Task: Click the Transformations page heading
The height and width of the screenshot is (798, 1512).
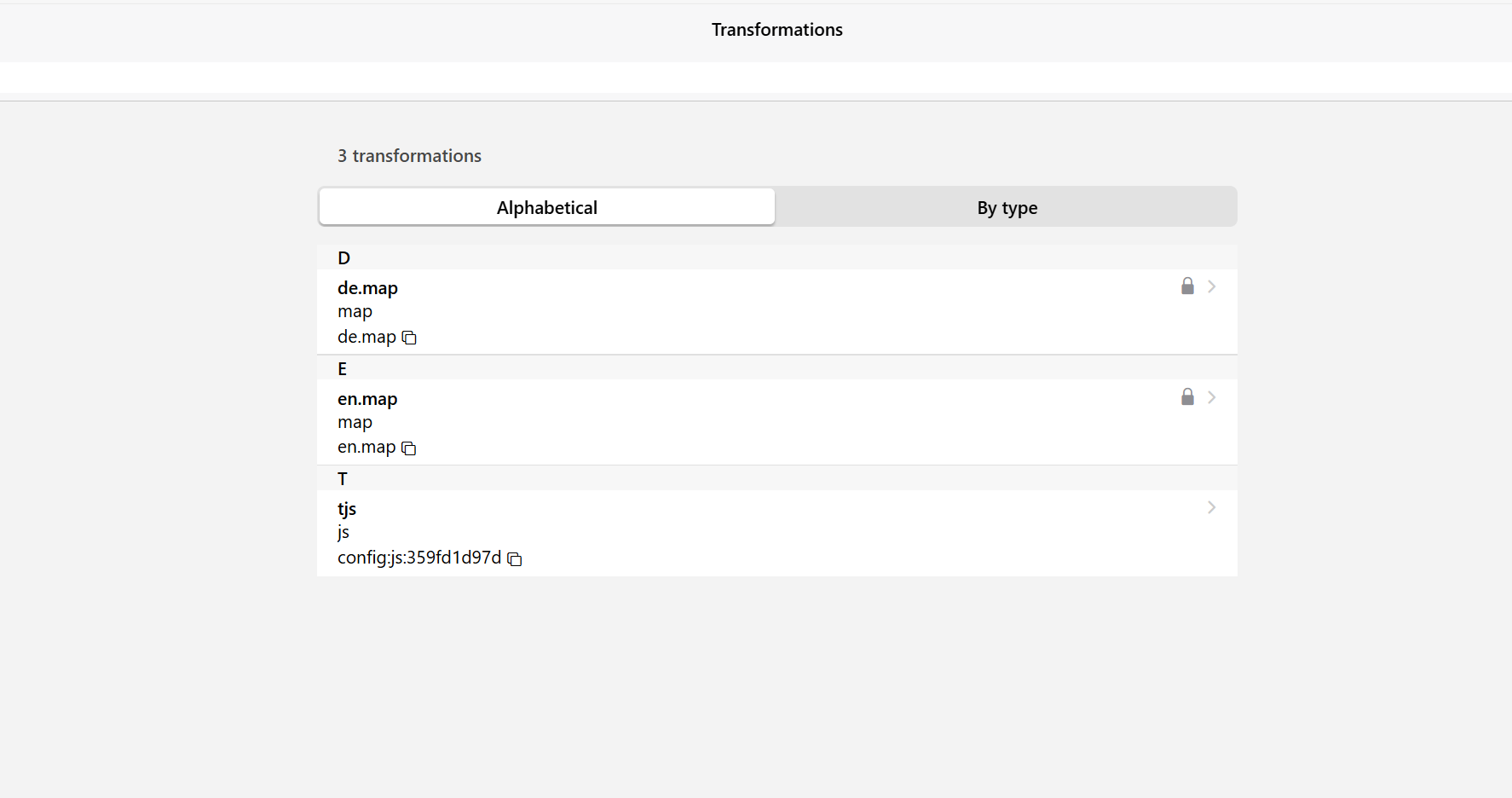Action: coord(776,30)
